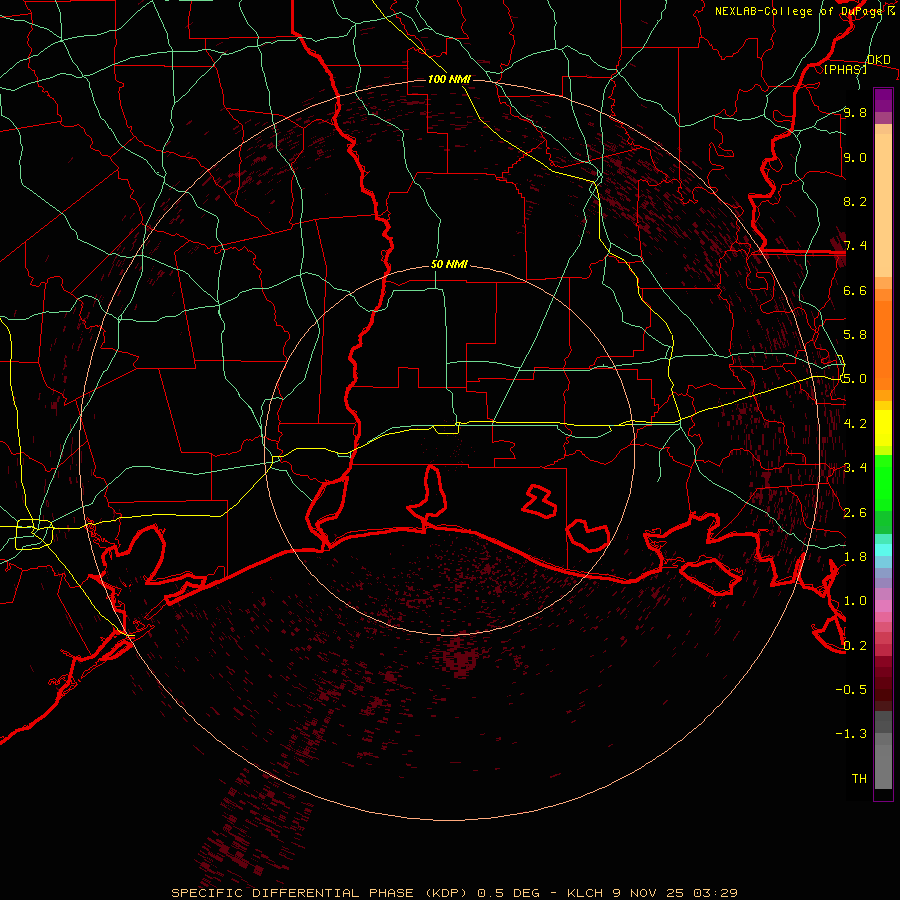Pick the pink band in the color bar
900x900 pixels.
coord(883,606)
